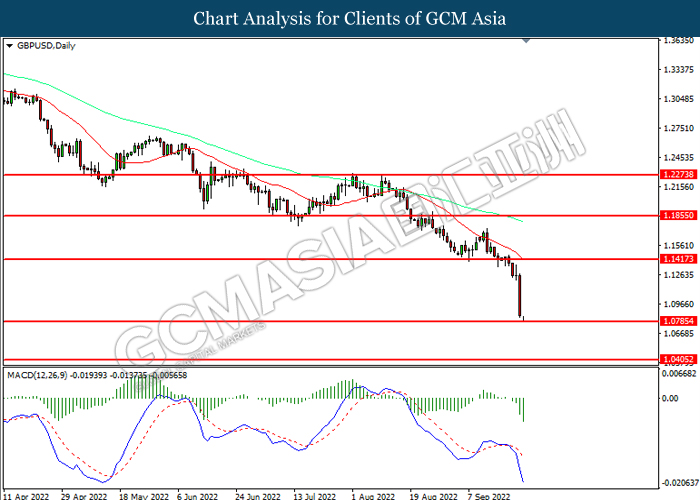Click the 1.09660 price axis value

point(679,304)
